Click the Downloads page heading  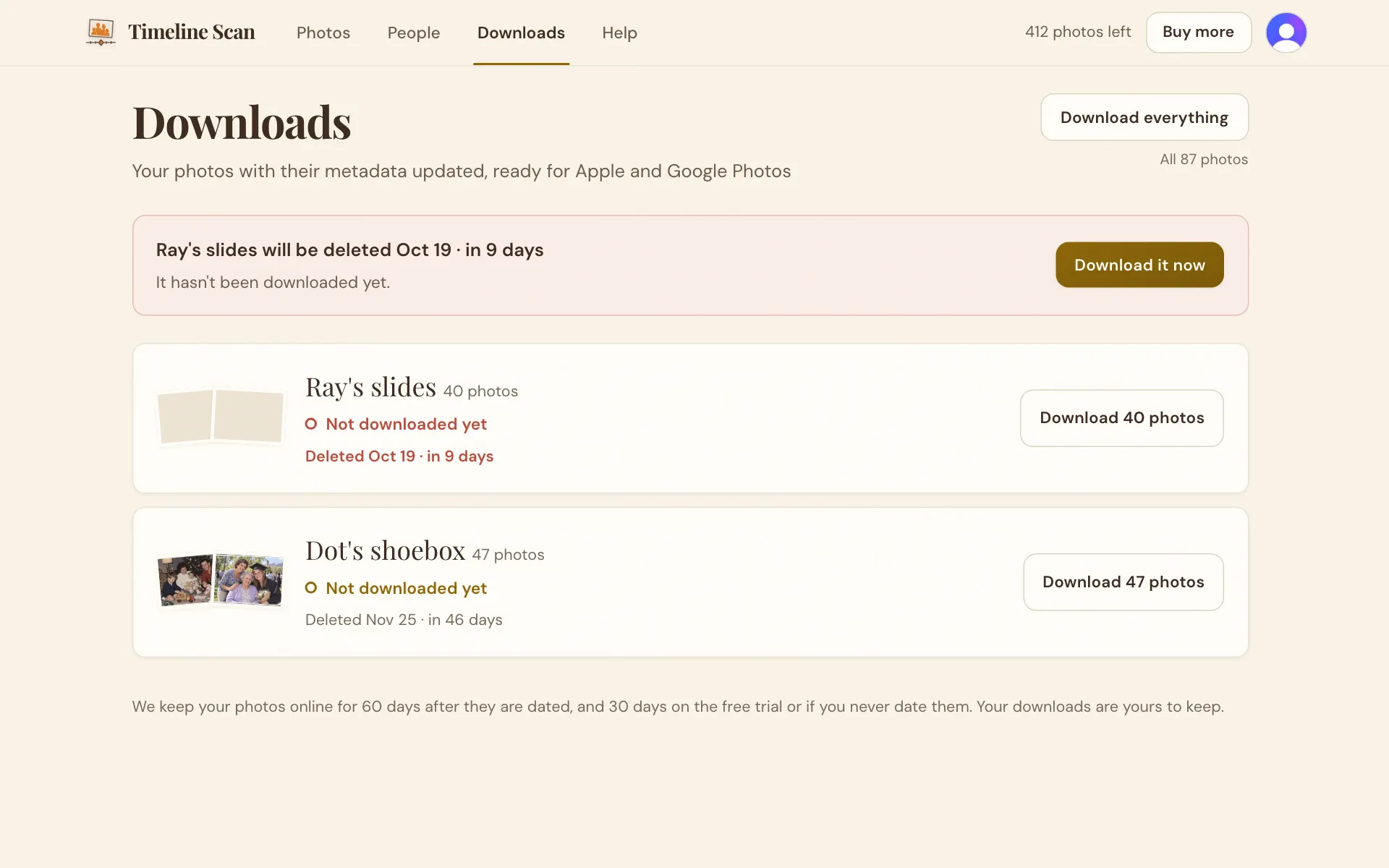(242, 122)
